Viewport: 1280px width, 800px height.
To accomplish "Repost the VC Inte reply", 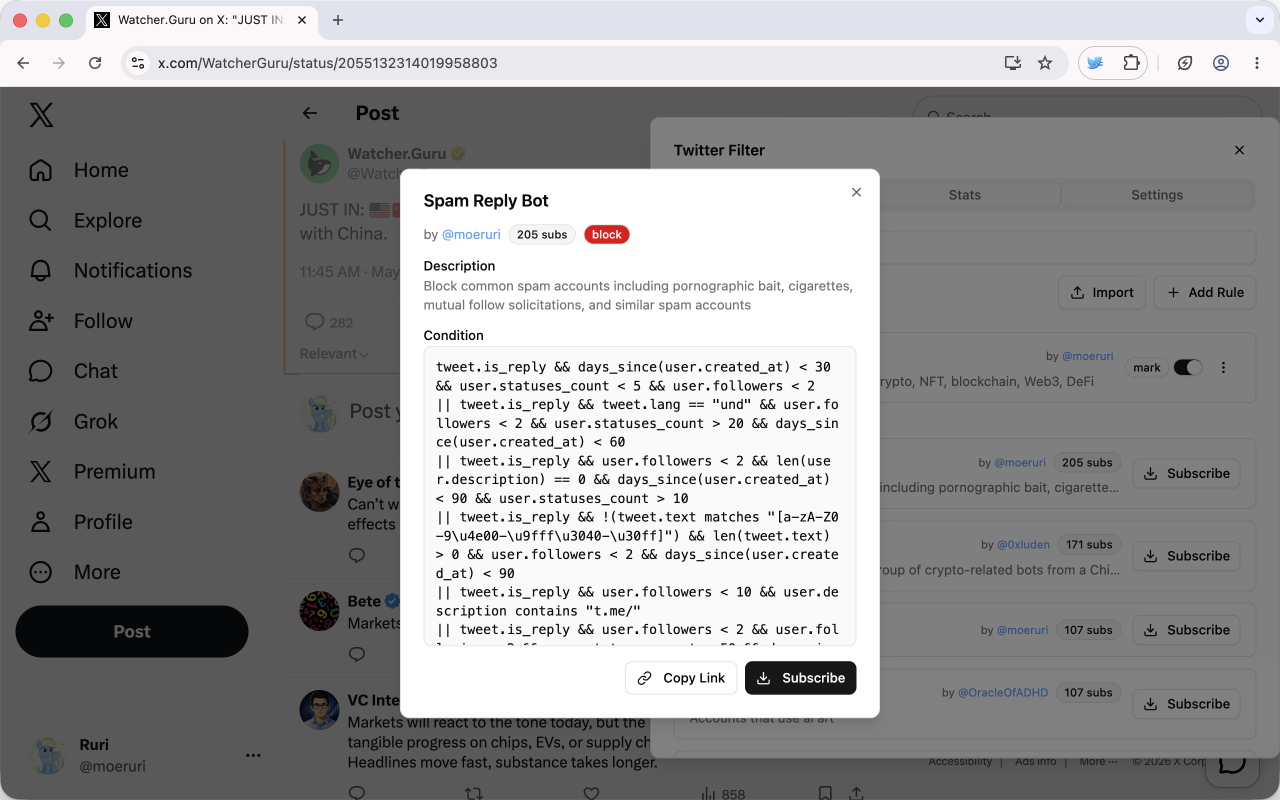I will [x=474, y=794].
